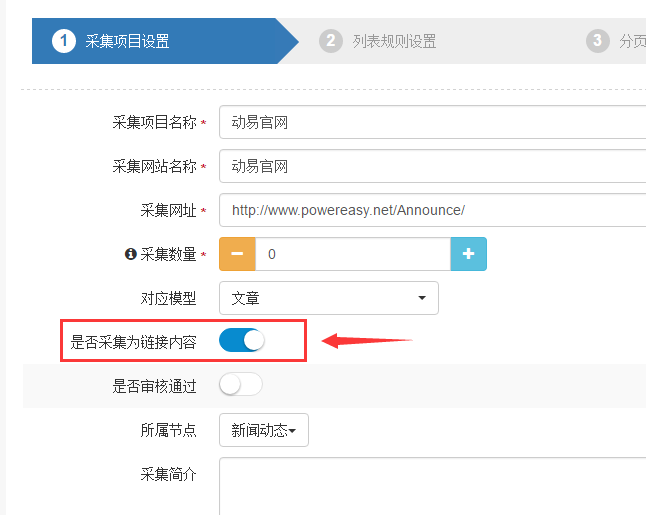
Task: Click the 采集项目名称 input field
Action: (432, 123)
